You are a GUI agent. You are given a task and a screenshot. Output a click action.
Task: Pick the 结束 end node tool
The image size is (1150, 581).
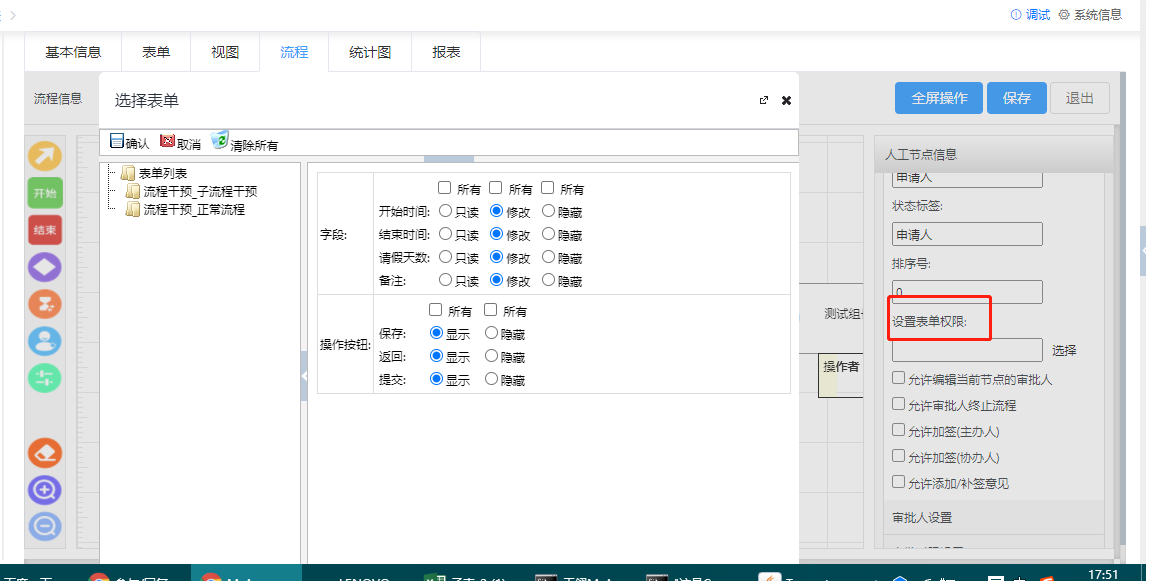tap(45, 230)
